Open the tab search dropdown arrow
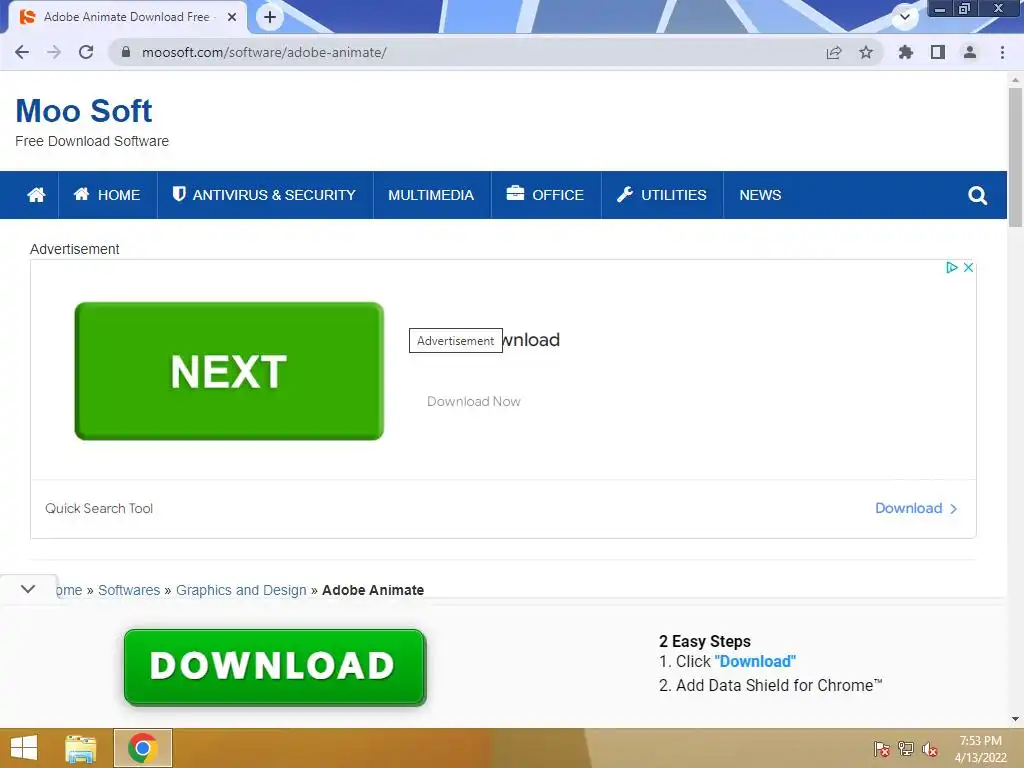 click(905, 17)
